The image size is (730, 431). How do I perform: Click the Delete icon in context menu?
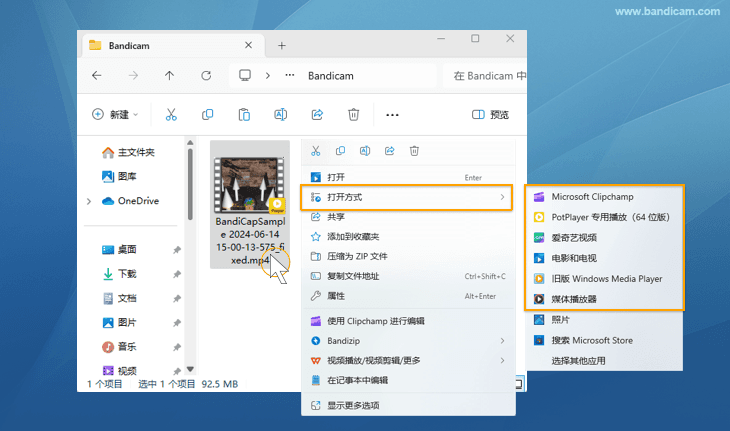pos(414,151)
